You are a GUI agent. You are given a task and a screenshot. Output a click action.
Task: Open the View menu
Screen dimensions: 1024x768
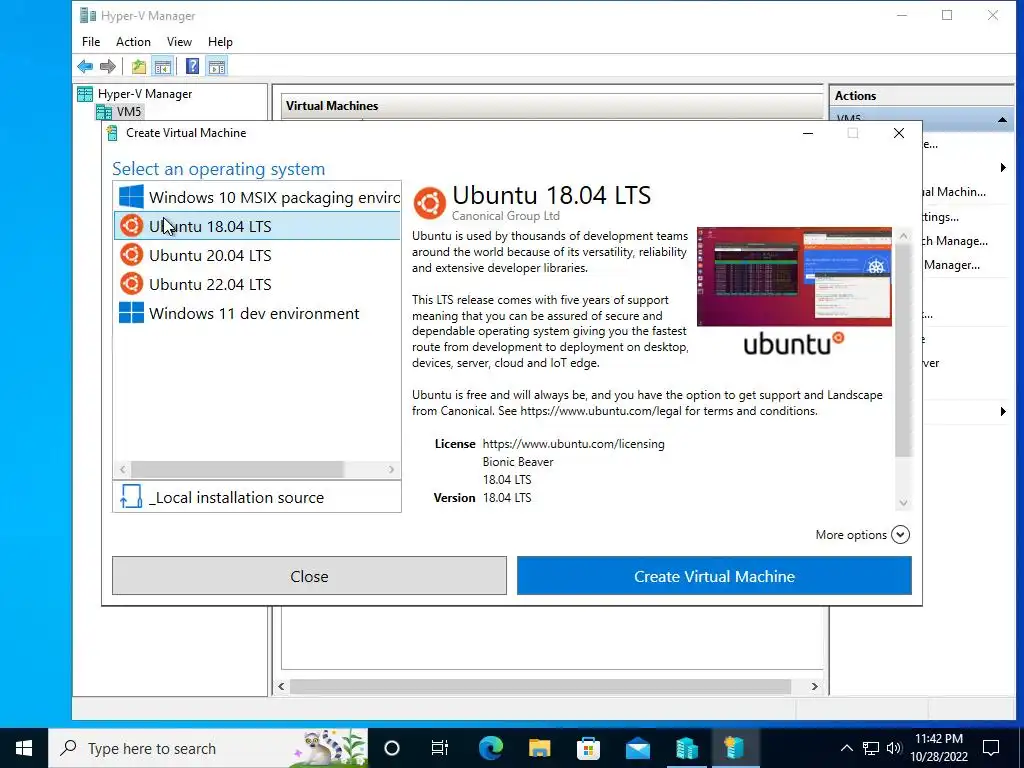click(x=179, y=42)
